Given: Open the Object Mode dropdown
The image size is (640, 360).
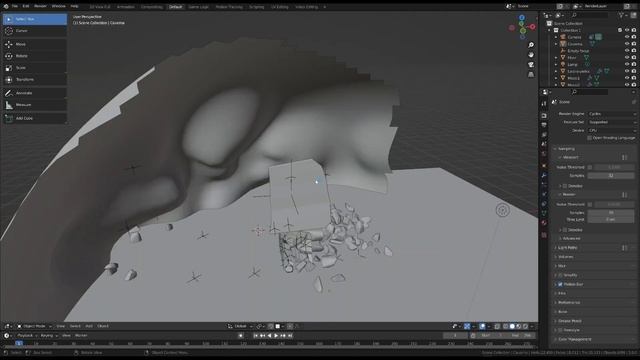Looking at the screenshot, I should [34, 326].
